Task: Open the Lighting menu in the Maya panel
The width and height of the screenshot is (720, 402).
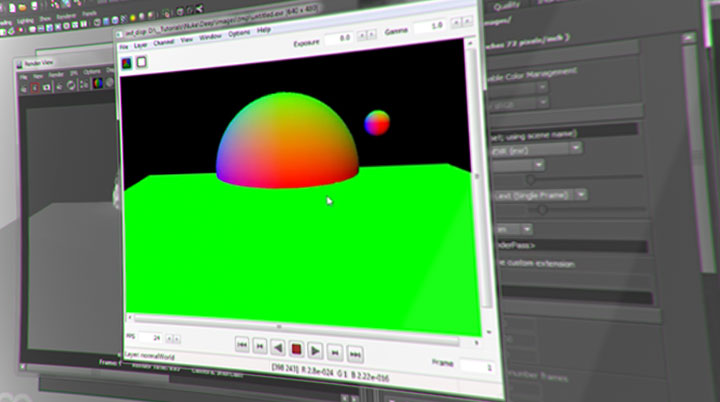Action: point(25,21)
